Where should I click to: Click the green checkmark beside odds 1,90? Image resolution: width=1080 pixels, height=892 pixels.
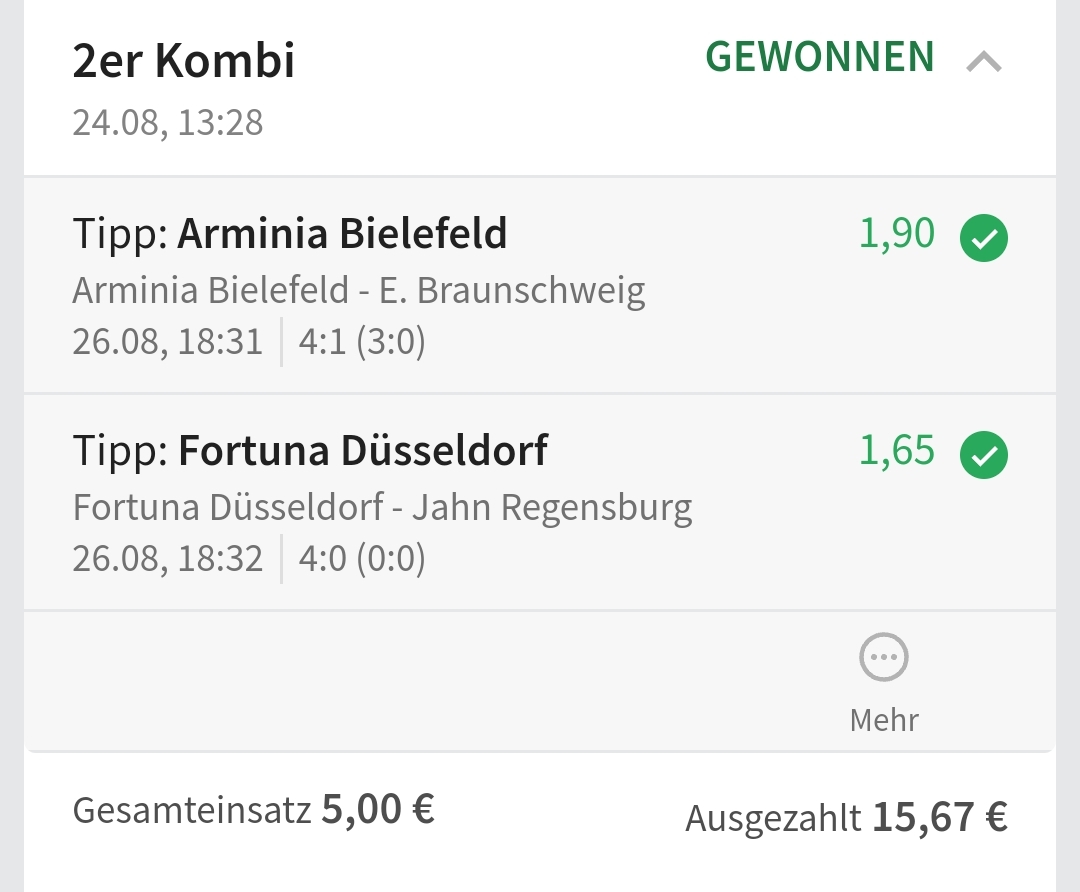pyautogui.click(x=984, y=238)
